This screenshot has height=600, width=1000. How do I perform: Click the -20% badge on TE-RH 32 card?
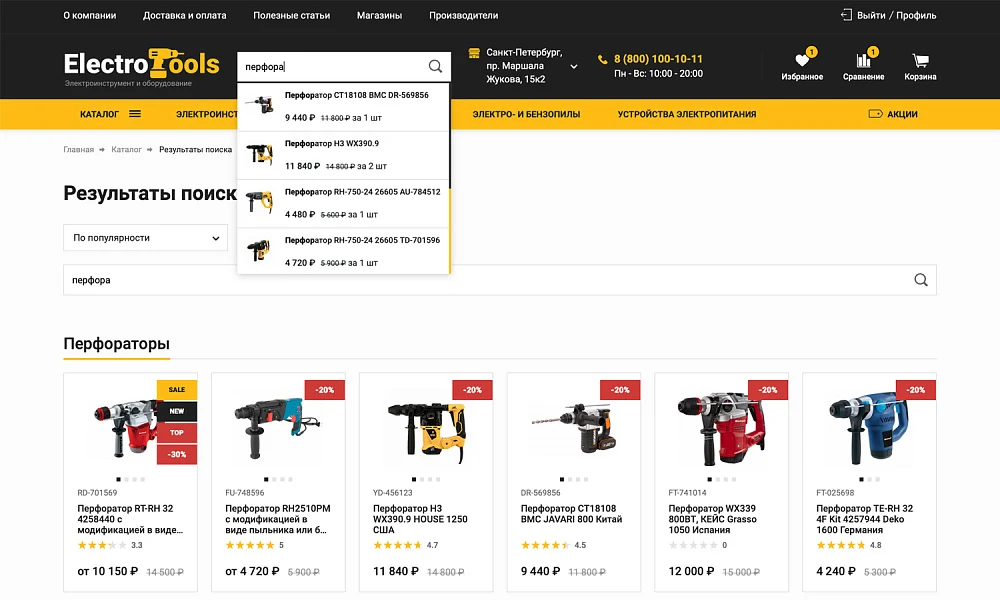tap(916, 390)
